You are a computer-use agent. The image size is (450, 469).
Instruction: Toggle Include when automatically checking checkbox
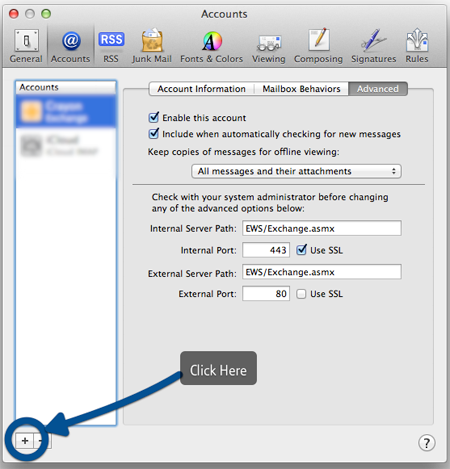(154, 134)
